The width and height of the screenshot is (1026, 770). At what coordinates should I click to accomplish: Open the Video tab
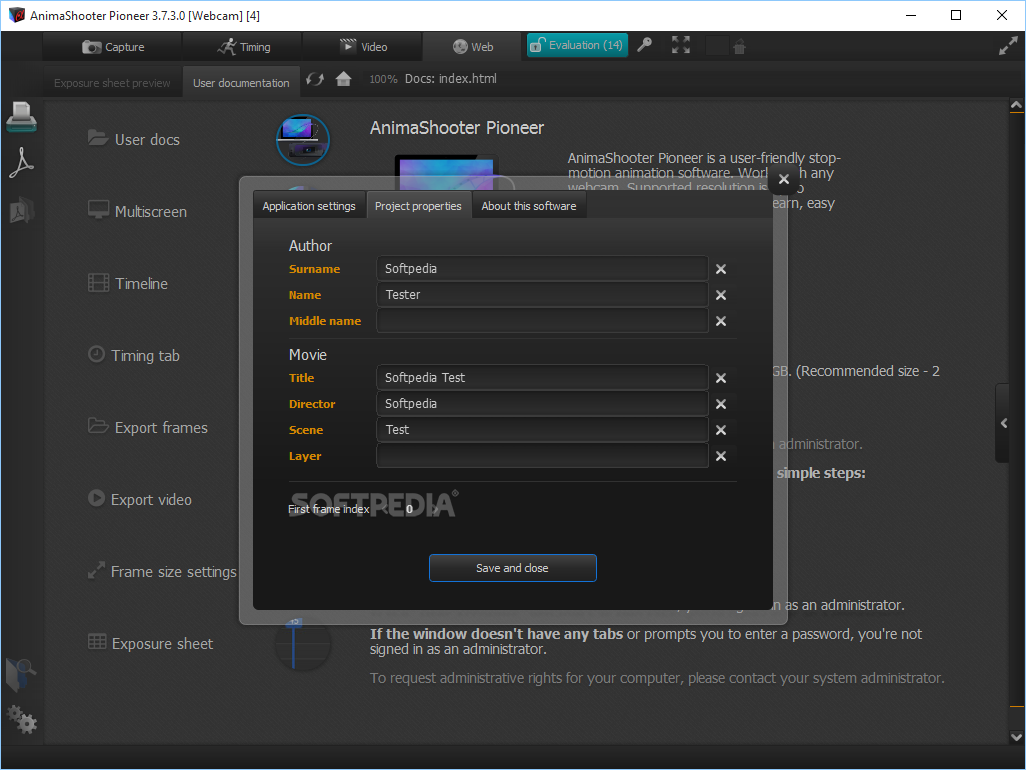point(363,46)
